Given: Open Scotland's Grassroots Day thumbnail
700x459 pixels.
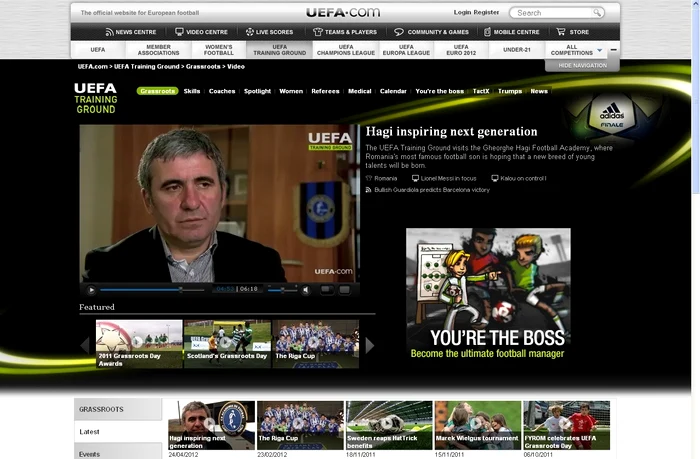Looking at the screenshot, I should coord(227,344).
